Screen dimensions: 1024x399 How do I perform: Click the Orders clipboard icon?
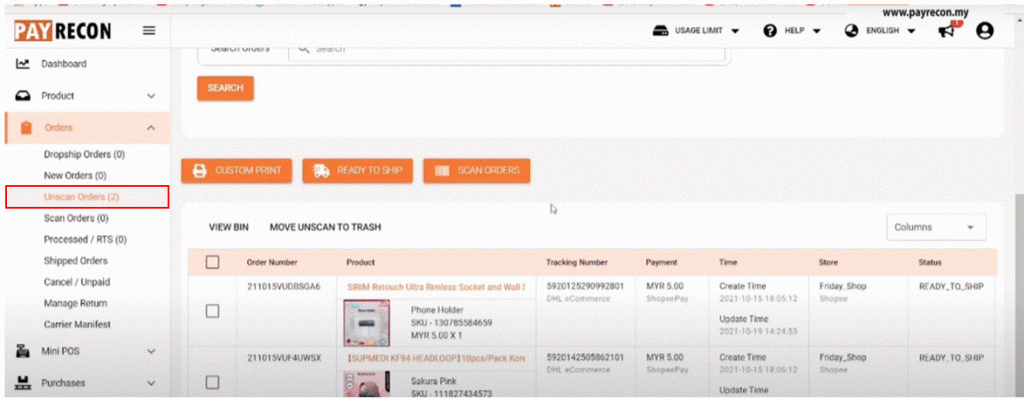tap(26, 128)
